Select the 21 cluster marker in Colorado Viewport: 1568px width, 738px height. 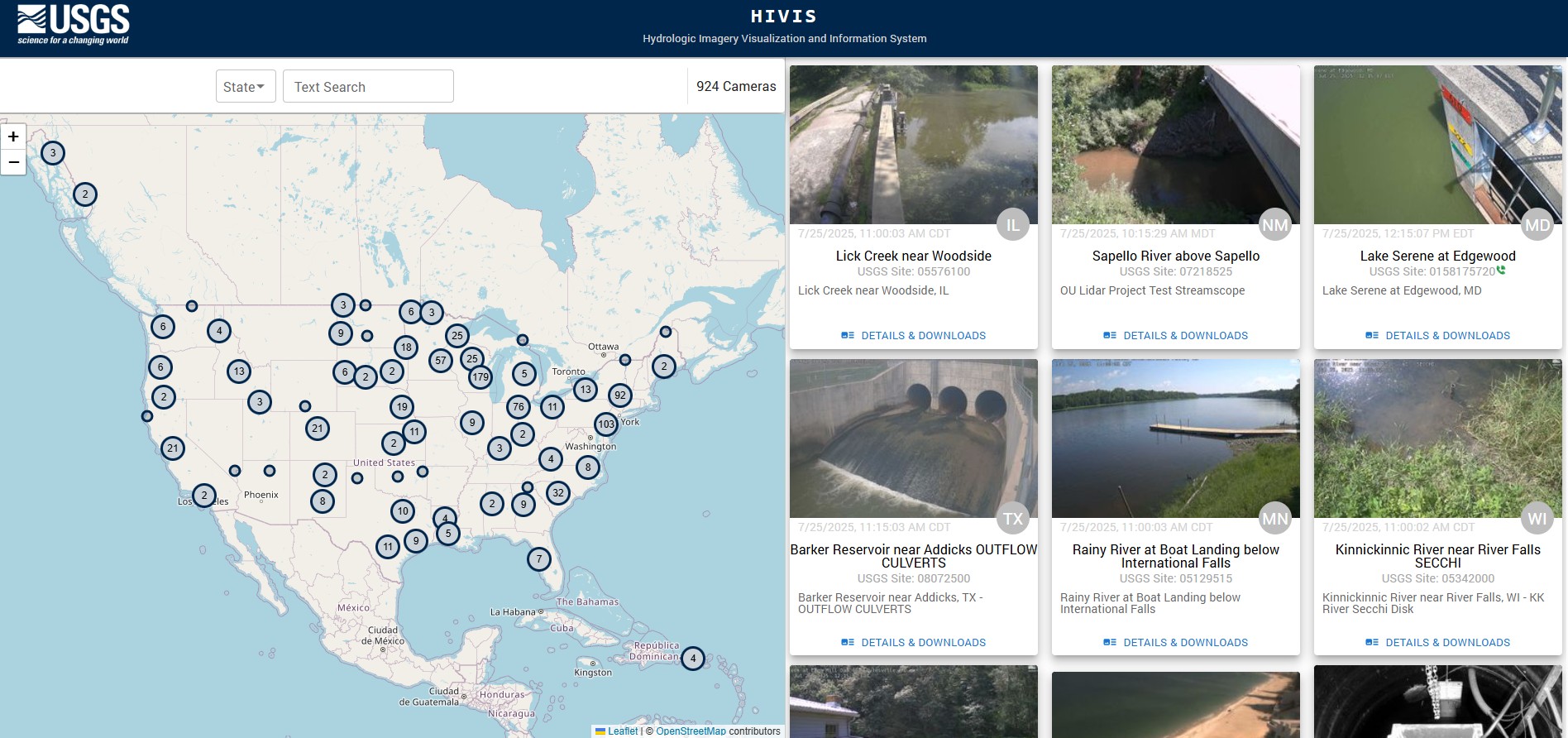318,429
